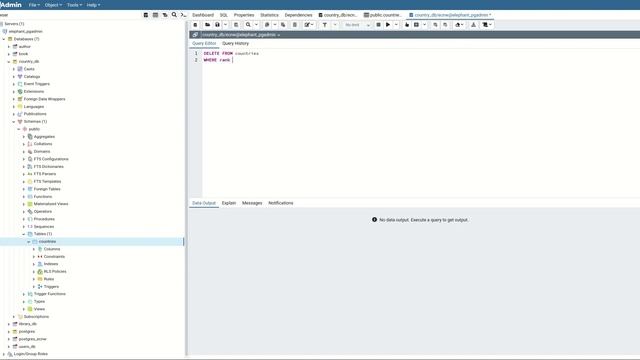Select the Indexes tree item
Viewport: 640px width, 360px height.
(x=51, y=264)
